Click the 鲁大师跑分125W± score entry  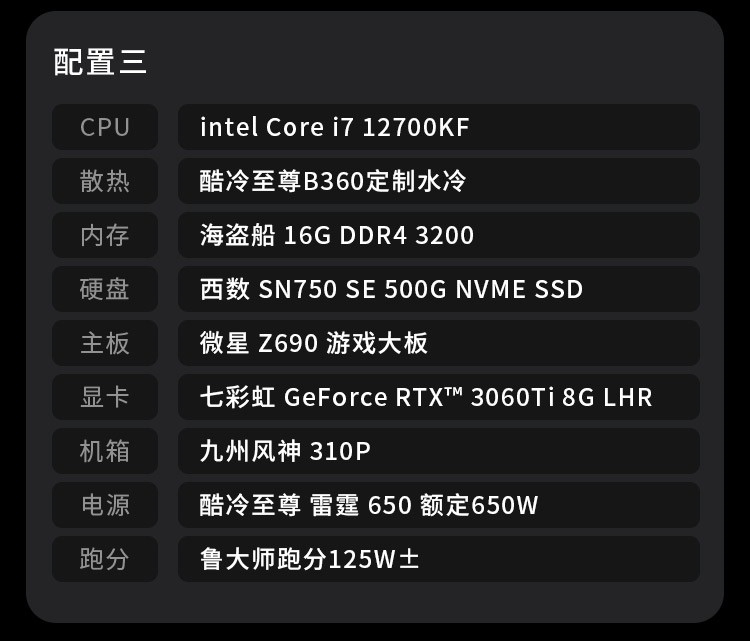tap(309, 560)
